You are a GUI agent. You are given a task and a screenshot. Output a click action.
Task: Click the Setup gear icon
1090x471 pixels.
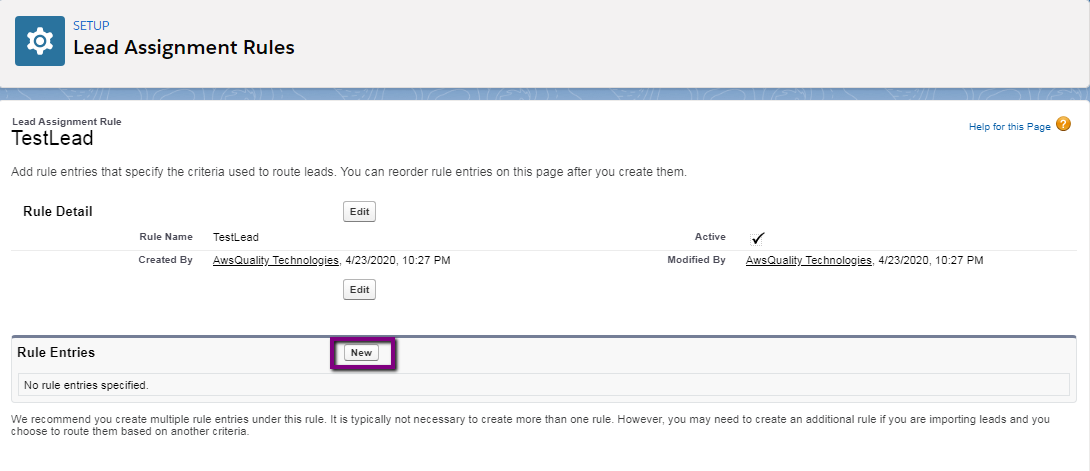click(40, 41)
